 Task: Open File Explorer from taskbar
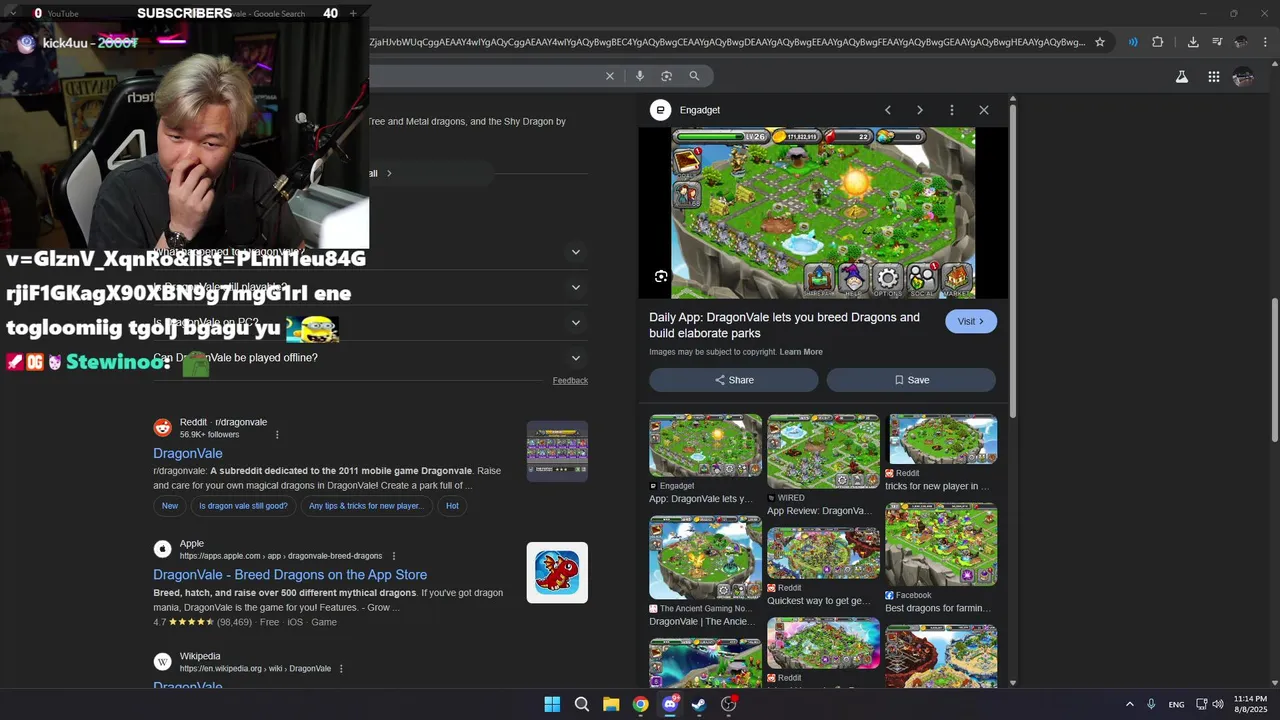[611, 704]
